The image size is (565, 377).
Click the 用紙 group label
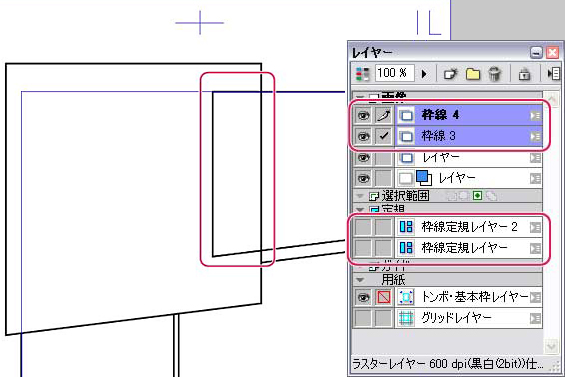pyautogui.click(x=393, y=279)
